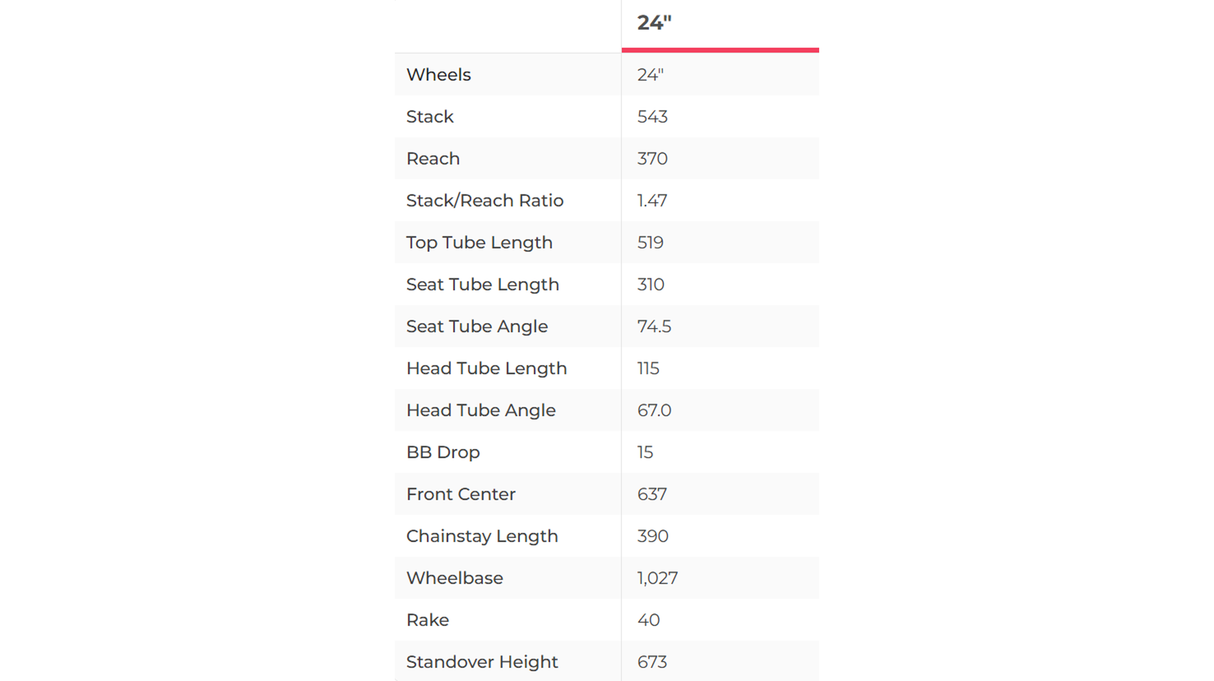Select the Top Tube Length label
This screenshot has width=1214, height=681.
click(x=479, y=243)
